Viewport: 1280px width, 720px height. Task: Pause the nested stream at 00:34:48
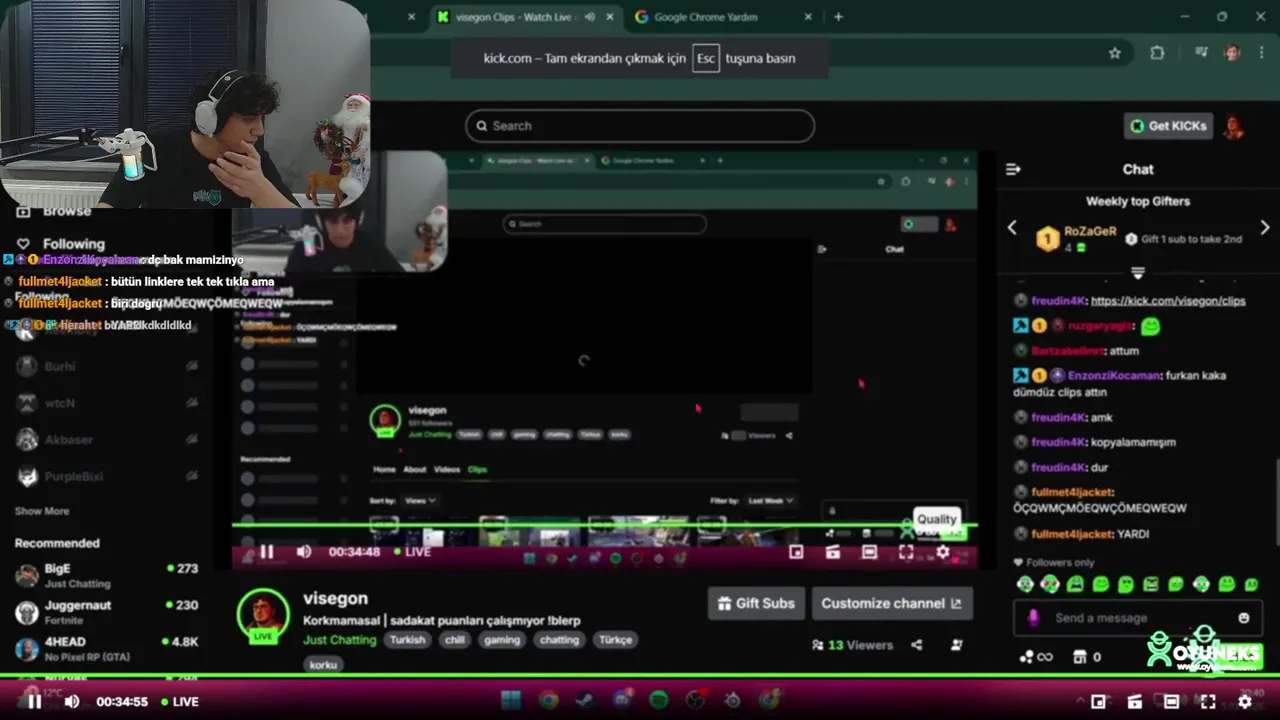tap(267, 552)
